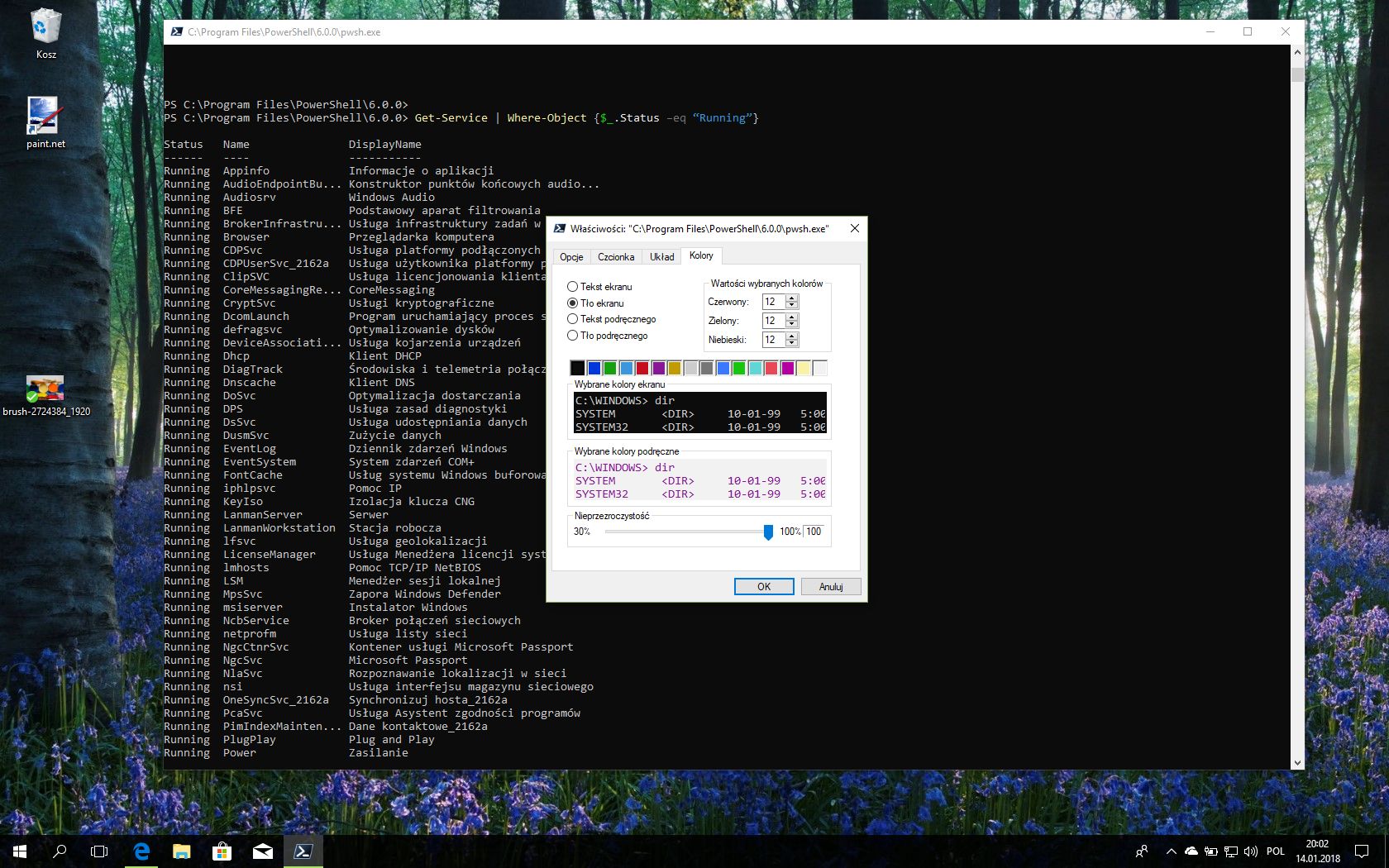
Task: Switch to the Czcionka tab
Action: pyautogui.click(x=616, y=256)
